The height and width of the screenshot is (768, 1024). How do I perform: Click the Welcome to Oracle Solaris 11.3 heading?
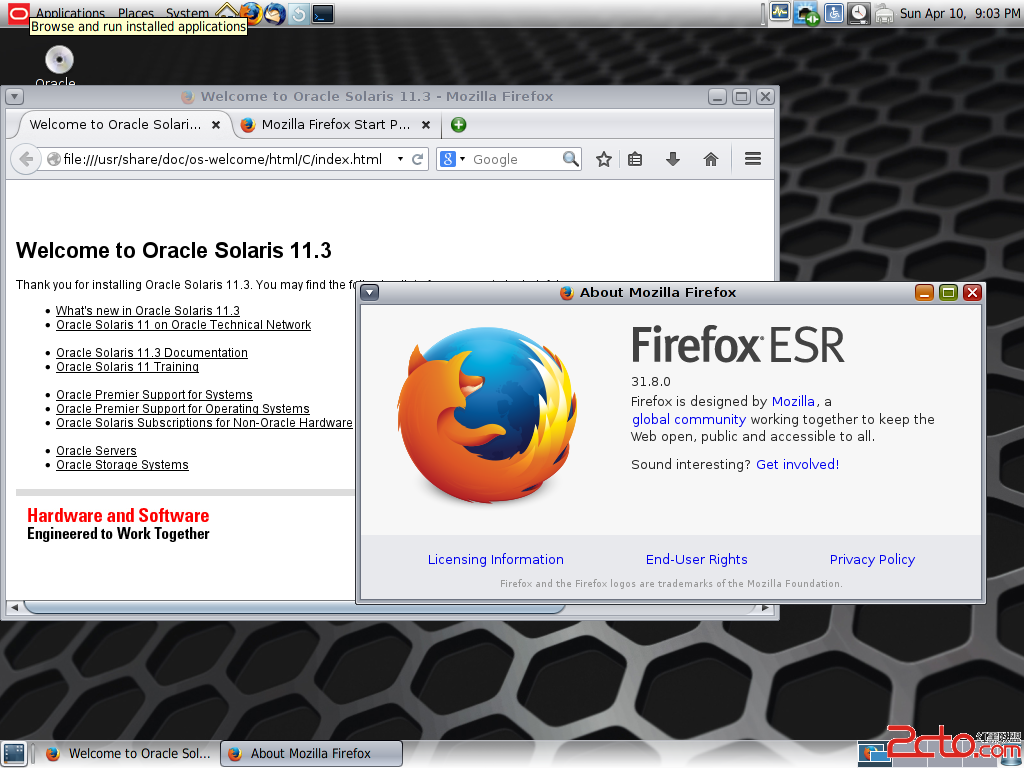click(174, 251)
